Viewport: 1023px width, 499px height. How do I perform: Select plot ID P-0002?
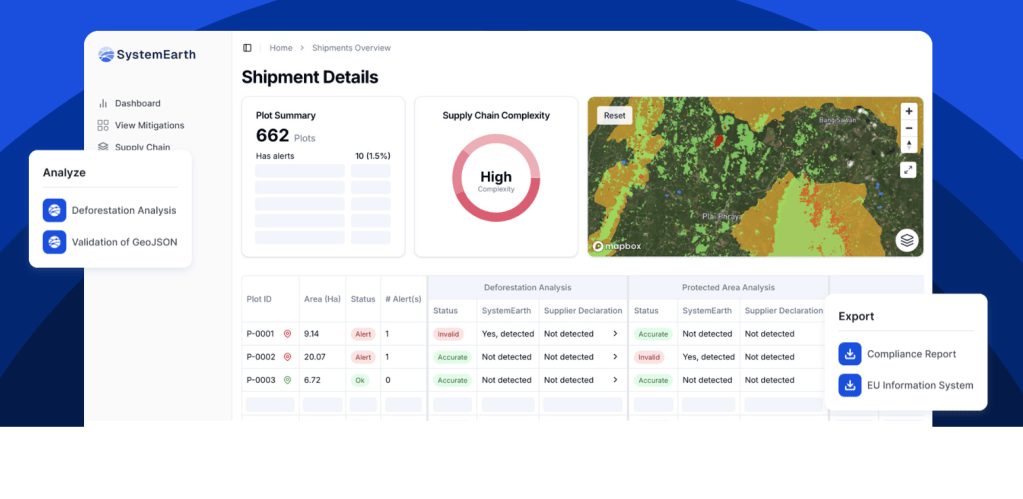pos(260,357)
